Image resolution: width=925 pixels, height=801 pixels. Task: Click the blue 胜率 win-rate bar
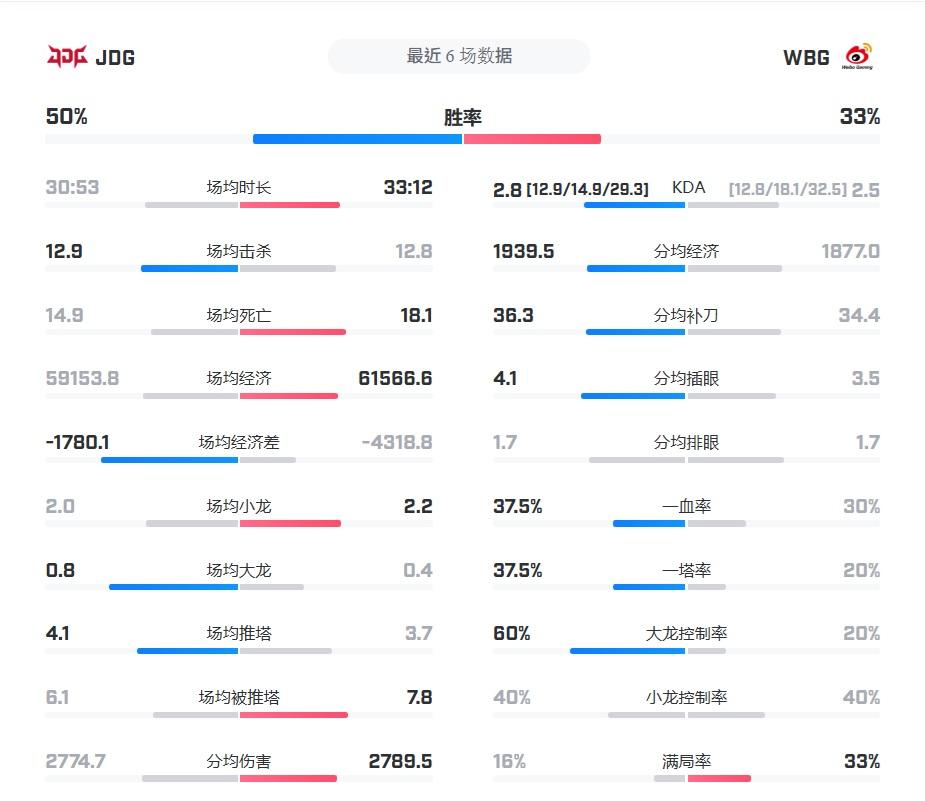pos(357,139)
